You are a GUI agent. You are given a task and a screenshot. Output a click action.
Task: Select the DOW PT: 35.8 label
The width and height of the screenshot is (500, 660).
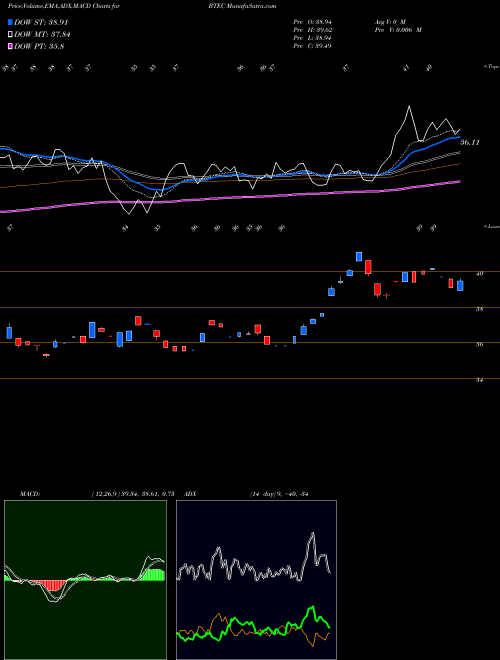coord(39,46)
